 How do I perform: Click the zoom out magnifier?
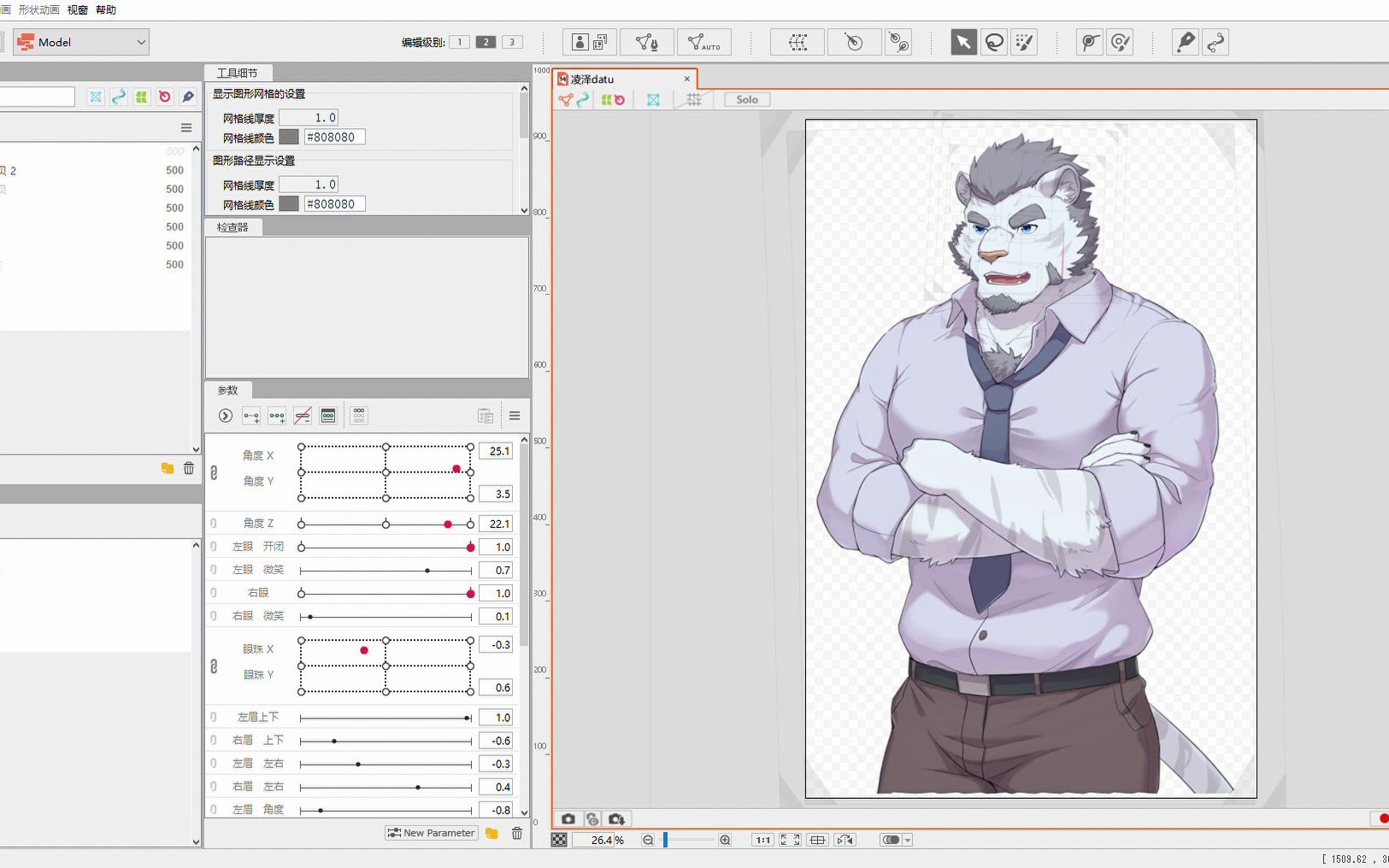[648, 840]
